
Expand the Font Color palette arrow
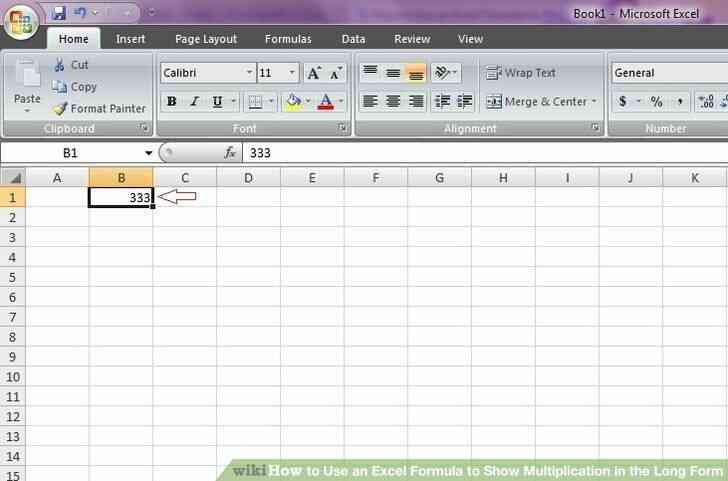click(341, 101)
